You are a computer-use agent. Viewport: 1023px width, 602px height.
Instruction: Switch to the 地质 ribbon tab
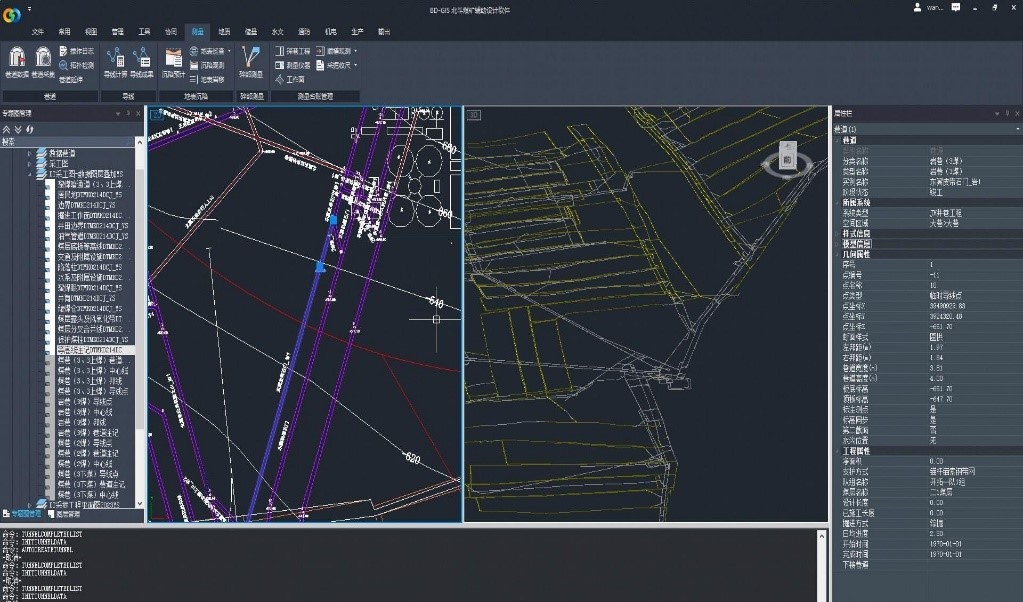(x=224, y=31)
